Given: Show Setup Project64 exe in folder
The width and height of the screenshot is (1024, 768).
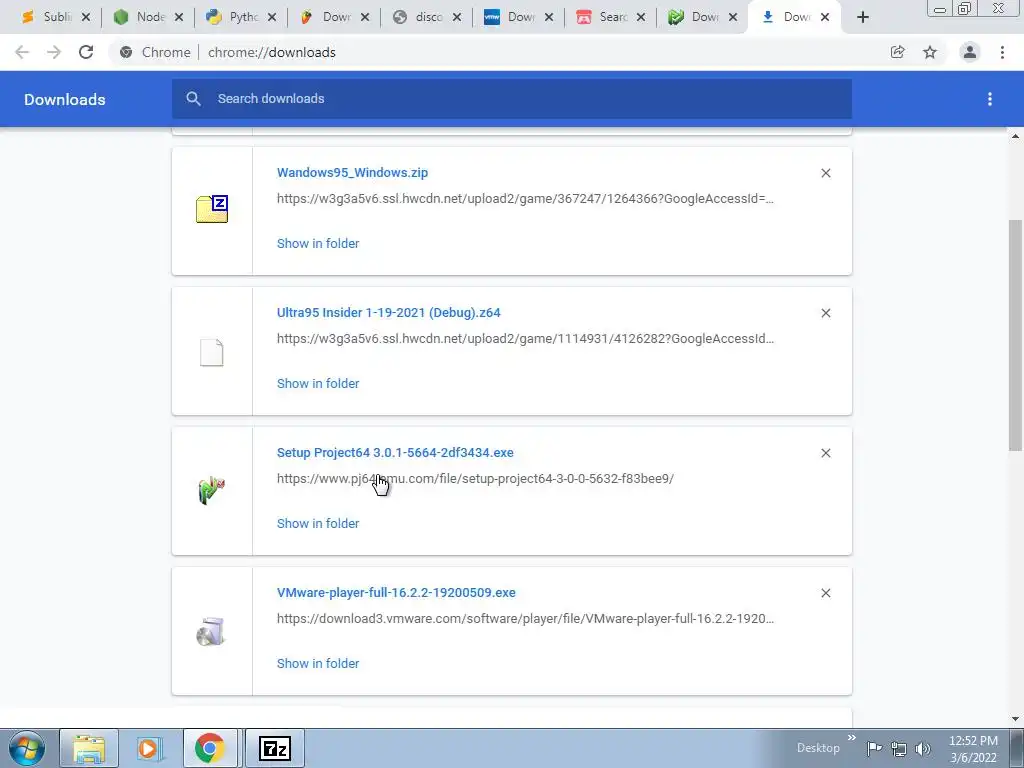Looking at the screenshot, I should [x=318, y=523].
